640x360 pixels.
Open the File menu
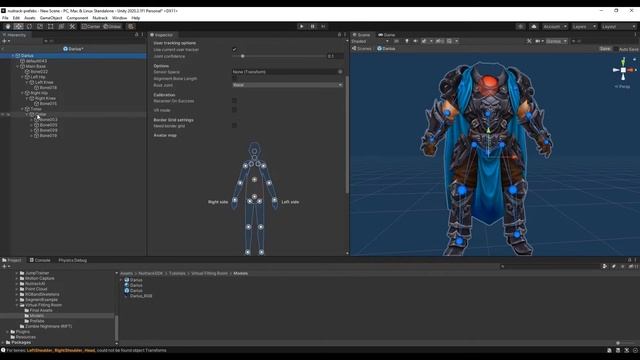click(x=5, y=18)
